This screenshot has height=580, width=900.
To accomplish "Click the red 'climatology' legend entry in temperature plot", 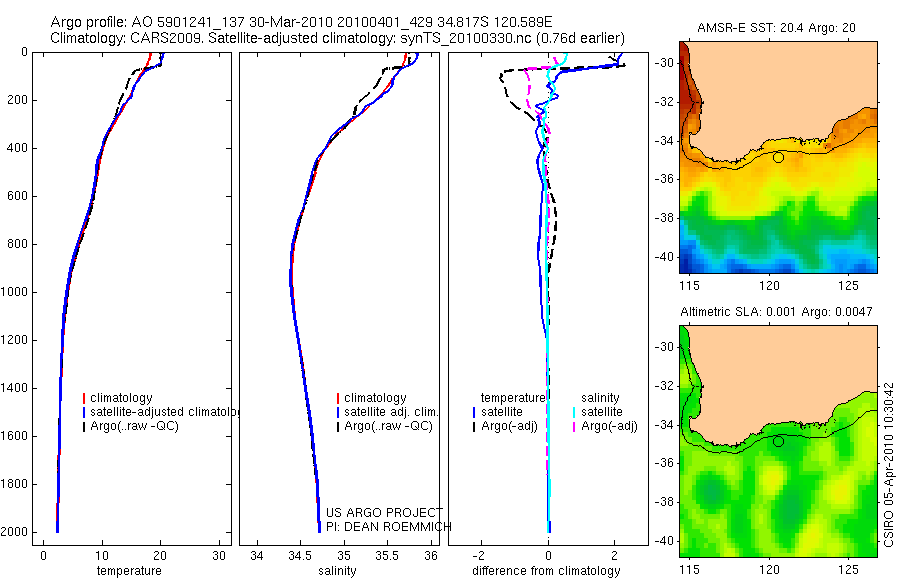I will click(x=118, y=398).
